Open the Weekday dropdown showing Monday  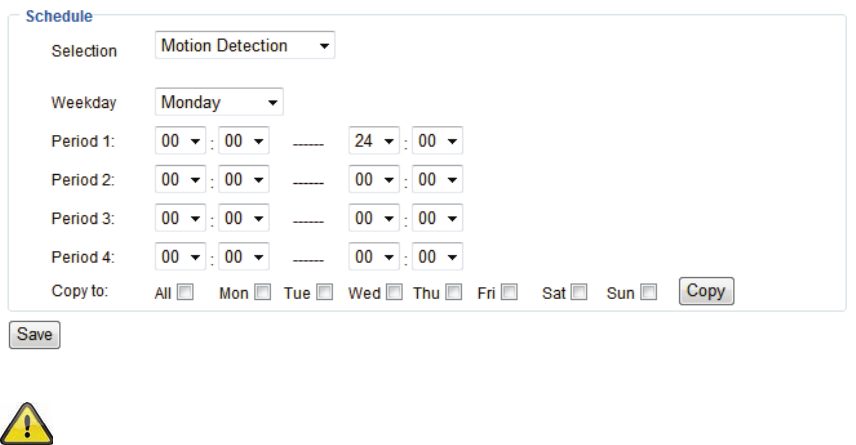point(219,102)
